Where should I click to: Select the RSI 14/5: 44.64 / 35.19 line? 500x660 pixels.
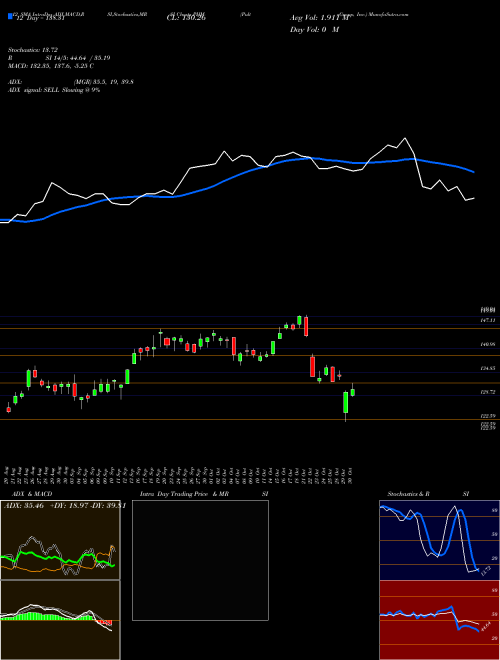[59, 58]
